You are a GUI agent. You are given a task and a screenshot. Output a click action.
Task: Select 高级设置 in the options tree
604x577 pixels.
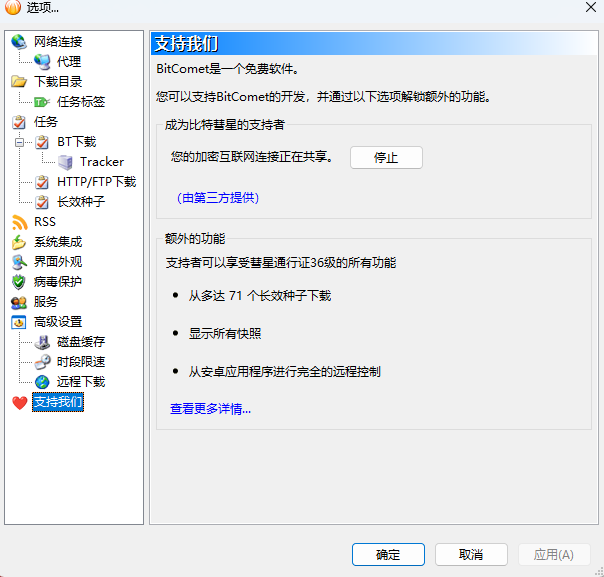58,322
